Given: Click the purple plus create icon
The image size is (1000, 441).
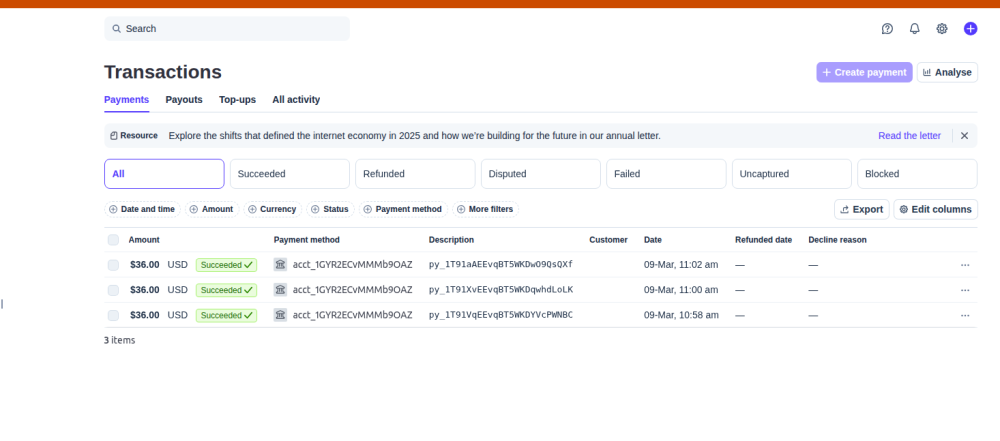Looking at the screenshot, I should 970,29.
